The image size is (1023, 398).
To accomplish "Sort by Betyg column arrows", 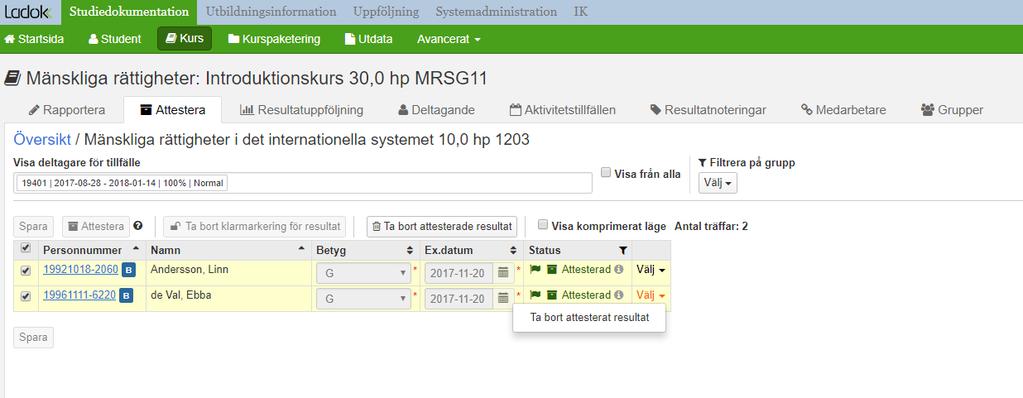I will point(410,250).
